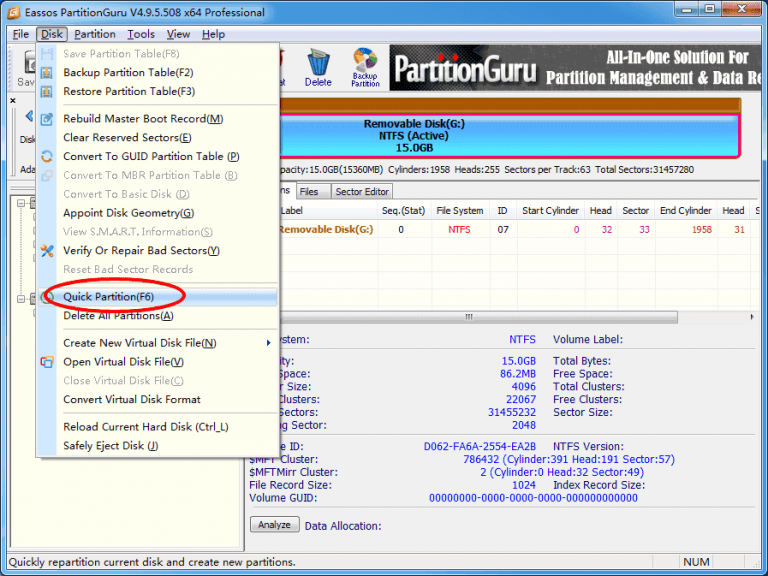Click the Analyze button
Image resolution: width=768 pixels, height=576 pixels.
275,525
